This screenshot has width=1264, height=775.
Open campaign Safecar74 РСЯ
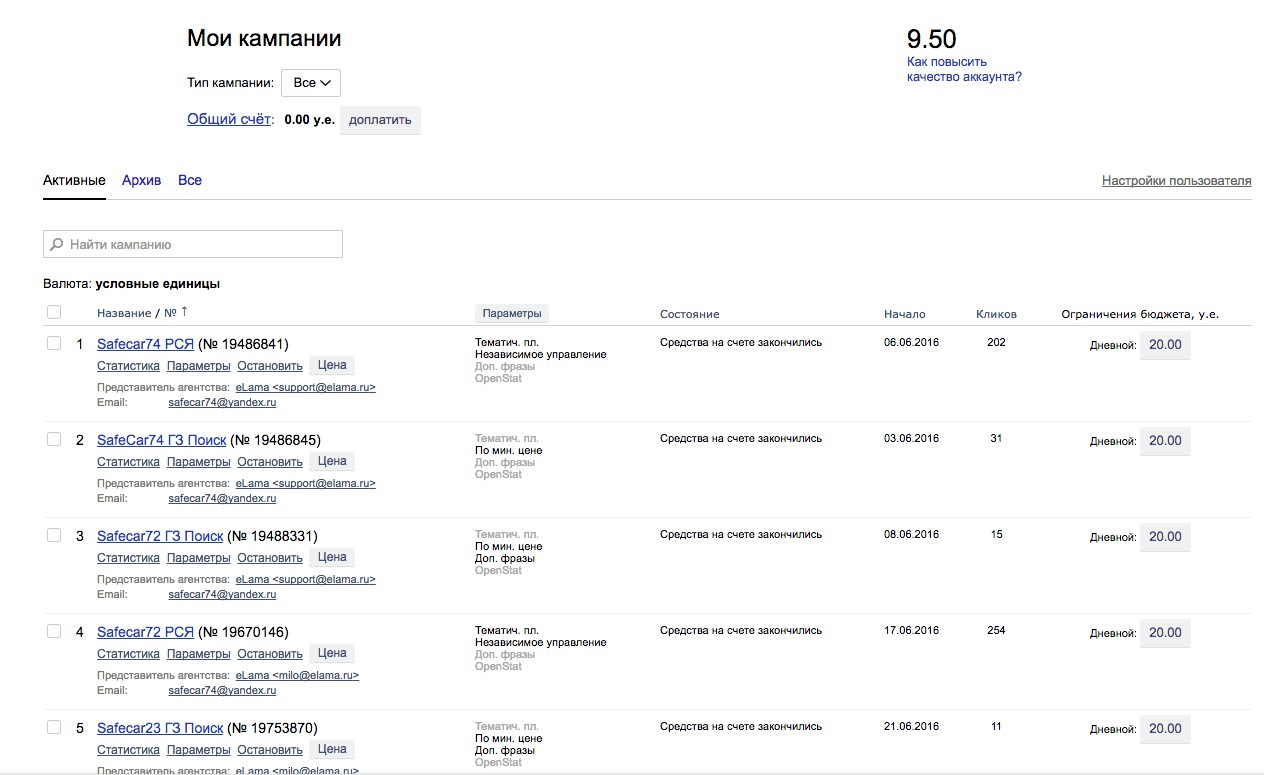145,344
